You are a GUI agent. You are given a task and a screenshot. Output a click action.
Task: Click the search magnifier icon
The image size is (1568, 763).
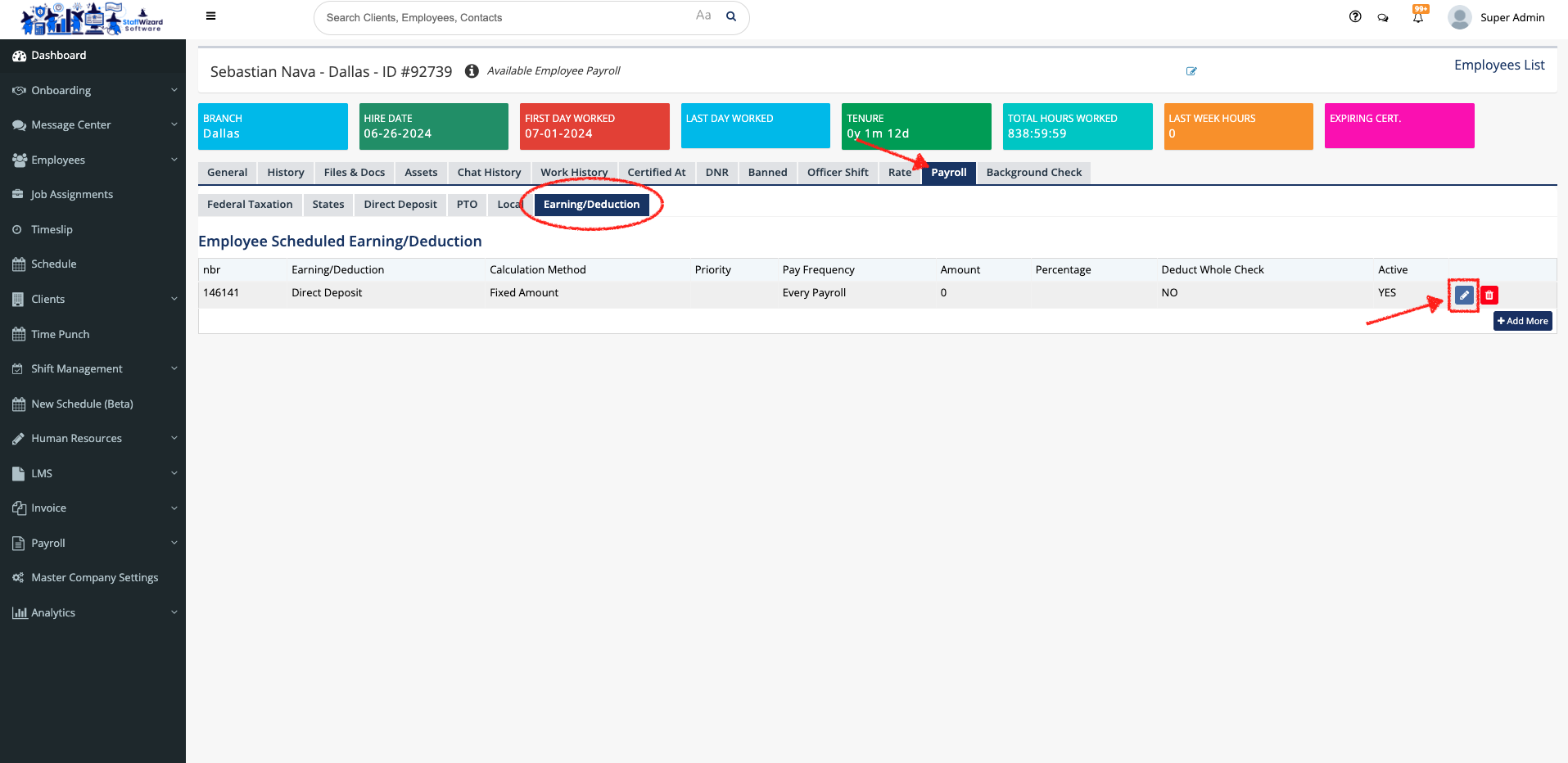coord(731,16)
